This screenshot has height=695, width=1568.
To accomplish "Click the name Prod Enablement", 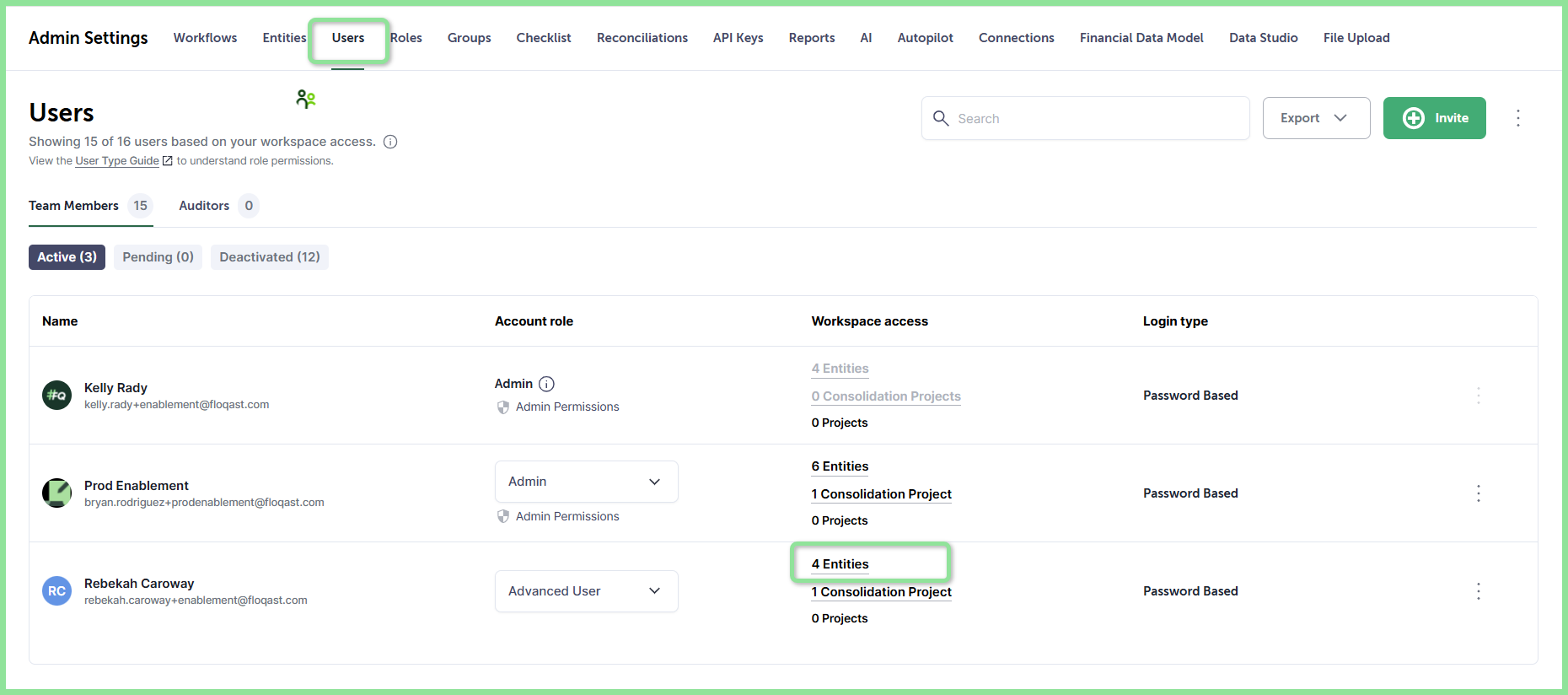I will (137, 486).
